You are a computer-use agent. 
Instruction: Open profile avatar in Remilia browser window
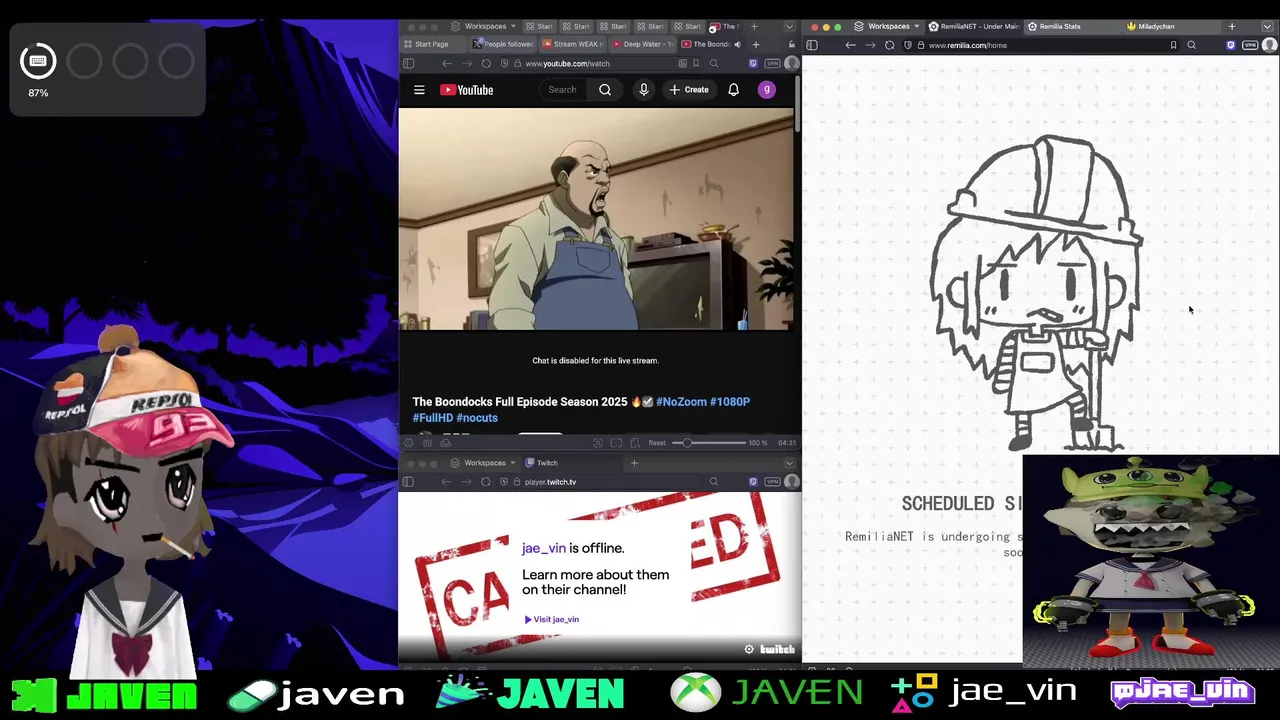(1269, 45)
